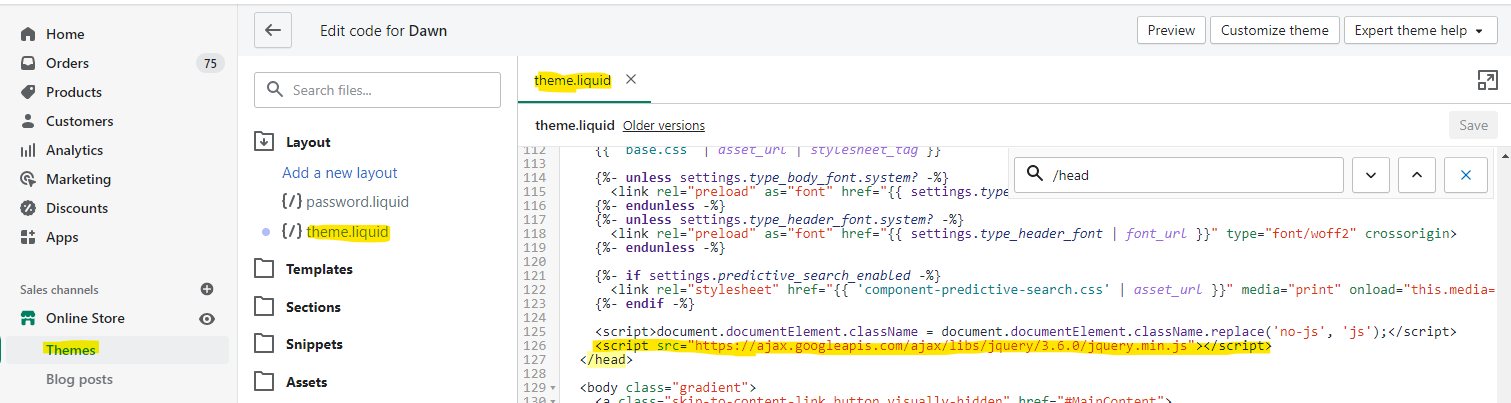Screen dimensions: 1511x403
Task: Open the Products section
Action: [x=74, y=92]
